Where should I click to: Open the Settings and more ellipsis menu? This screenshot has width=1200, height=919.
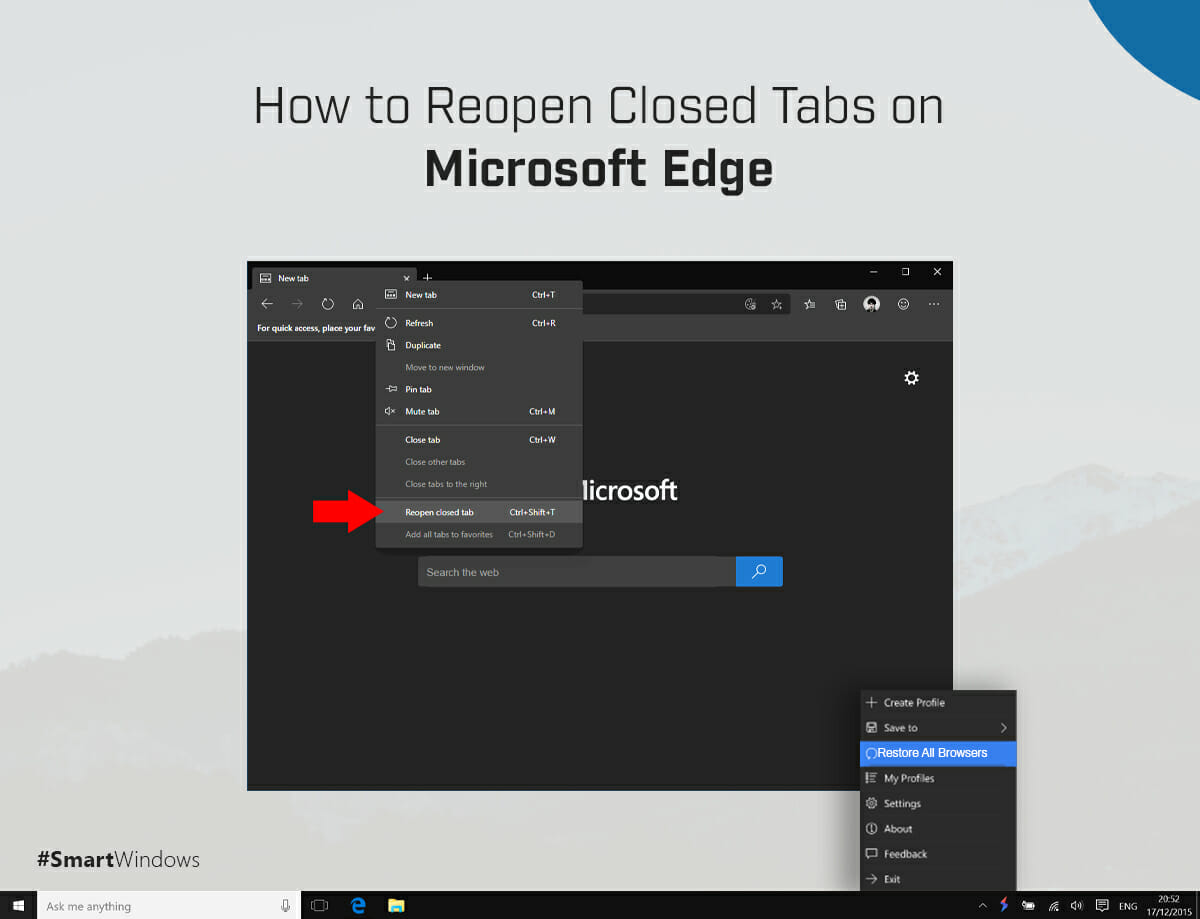(x=933, y=304)
